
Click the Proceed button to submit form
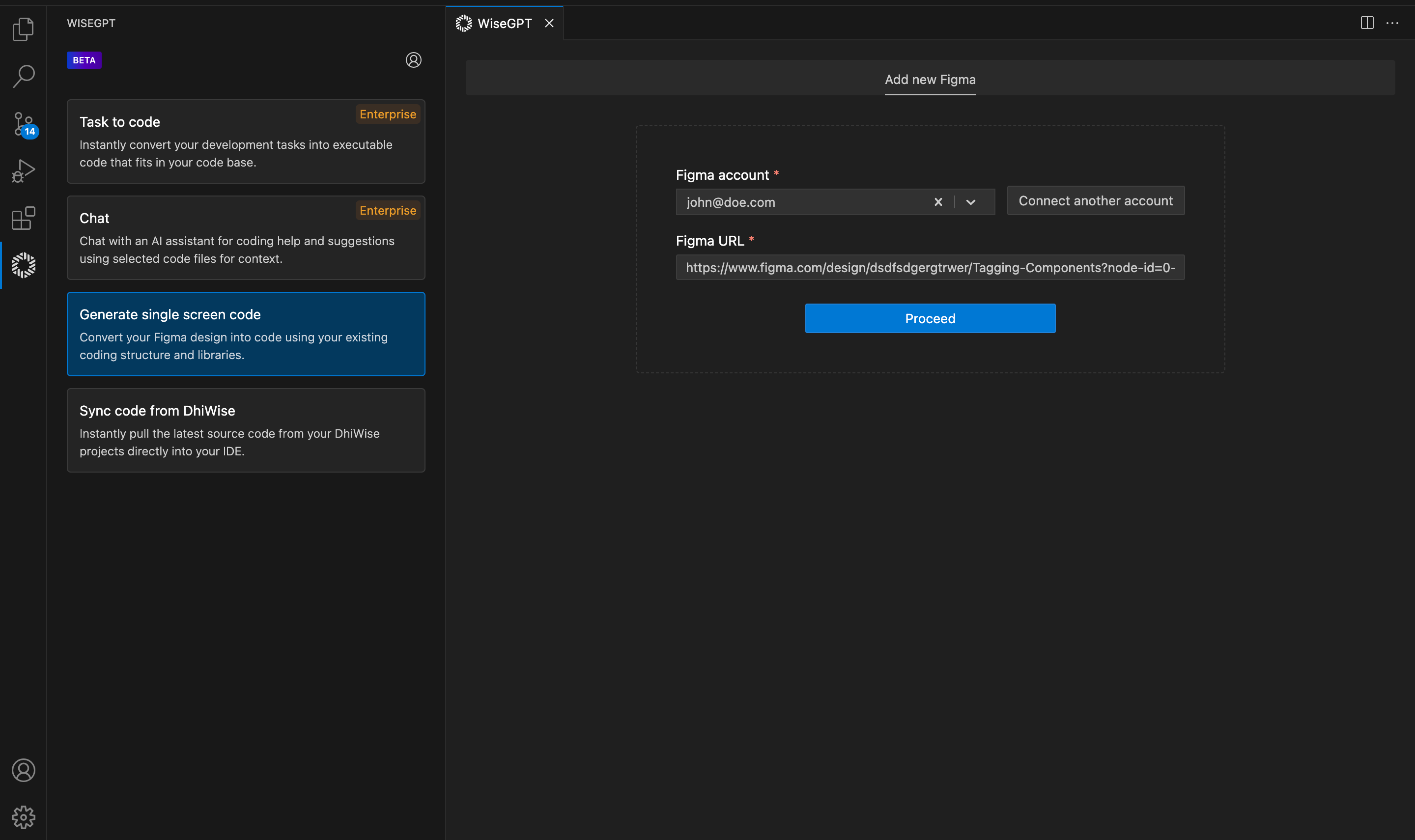930,318
